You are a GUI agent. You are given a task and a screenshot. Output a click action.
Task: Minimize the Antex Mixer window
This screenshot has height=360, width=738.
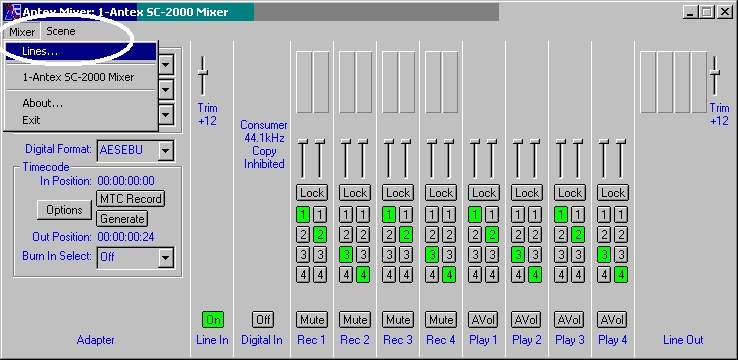coord(690,12)
